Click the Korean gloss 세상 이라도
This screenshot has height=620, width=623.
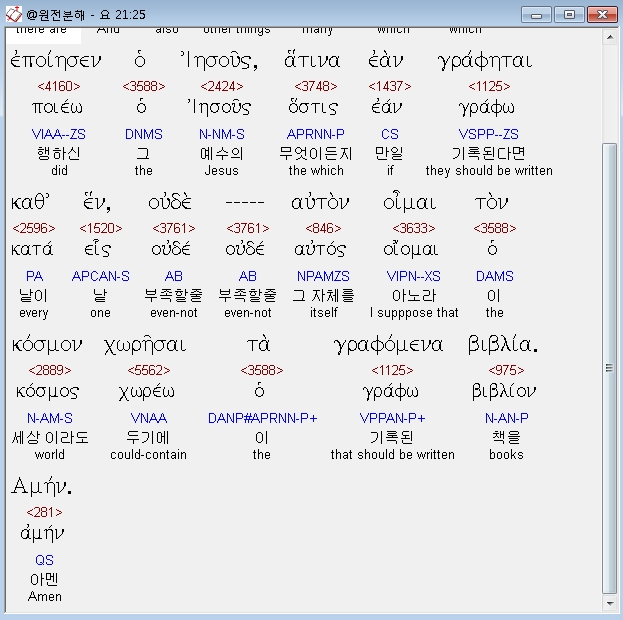(x=50, y=438)
